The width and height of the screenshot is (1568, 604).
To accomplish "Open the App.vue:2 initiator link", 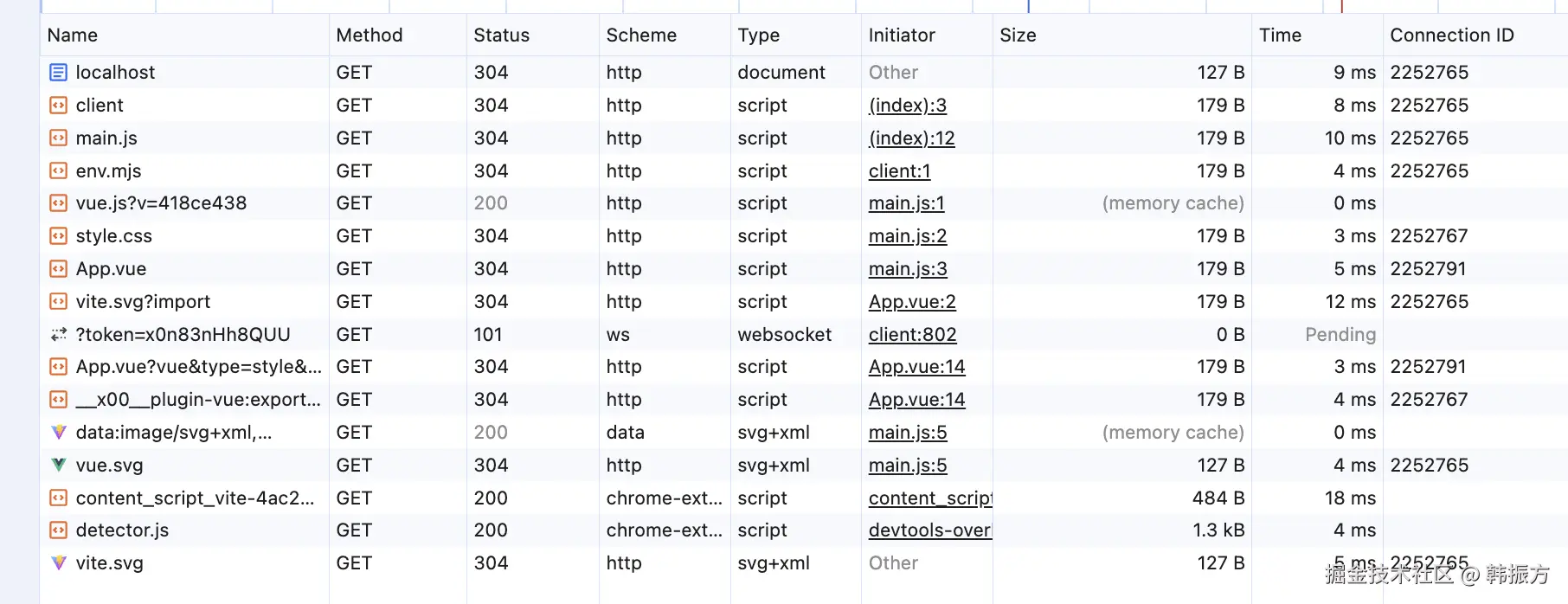I will click(x=912, y=302).
